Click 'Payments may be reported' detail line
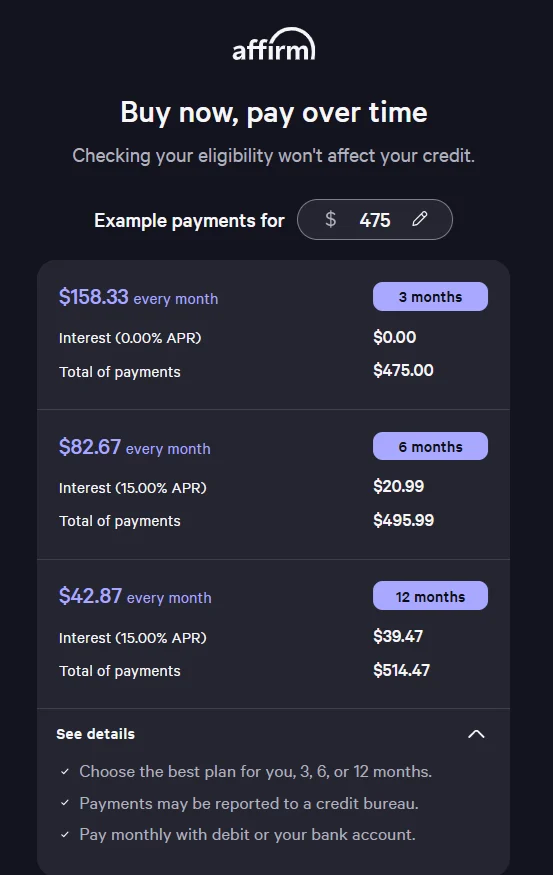This screenshot has width=553, height=875. coord(249,804)
